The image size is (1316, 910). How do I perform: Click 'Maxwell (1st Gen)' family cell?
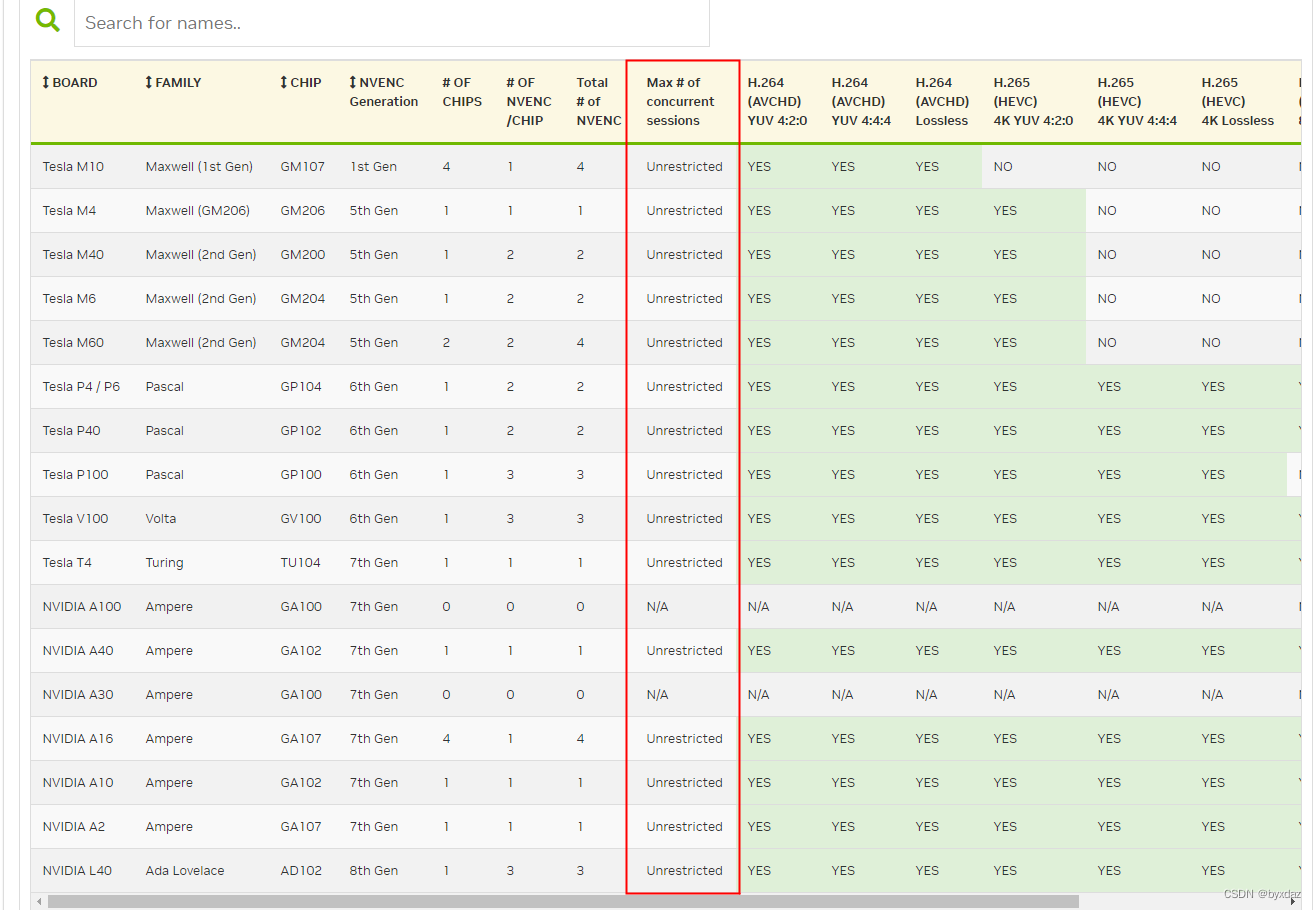click(199, 167)
